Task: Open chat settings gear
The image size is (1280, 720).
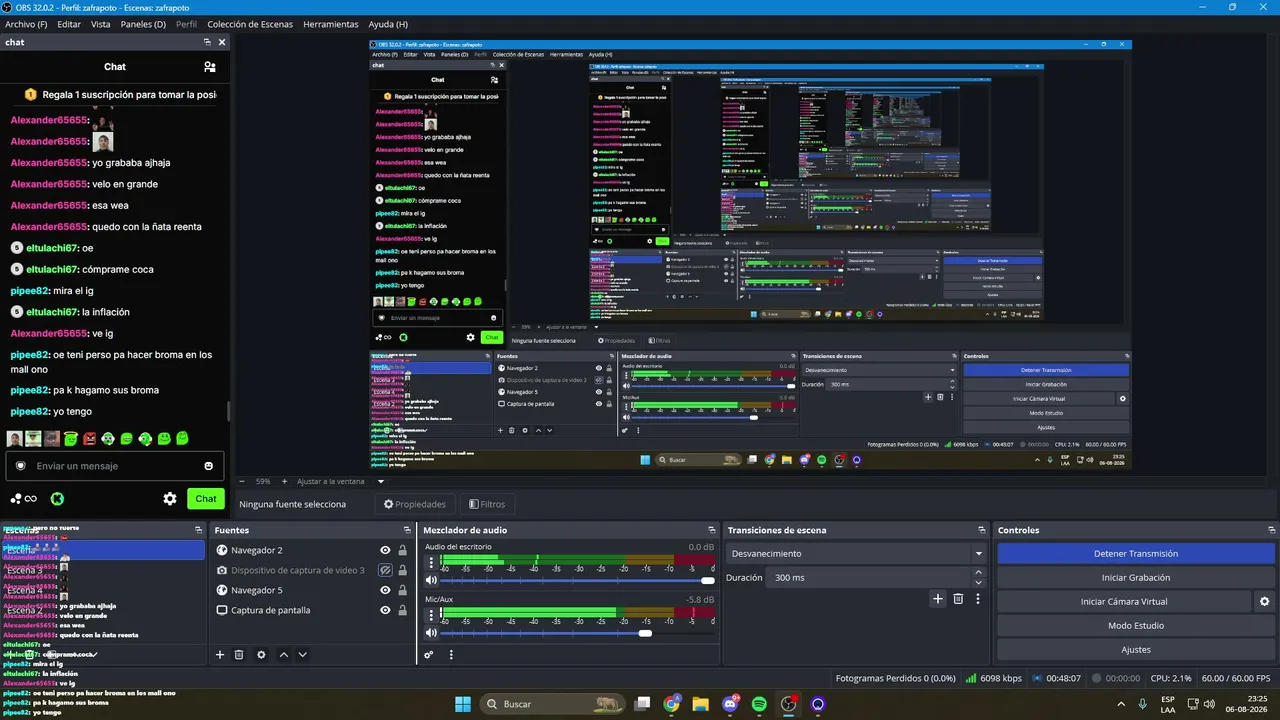Action: pos(170,499)
